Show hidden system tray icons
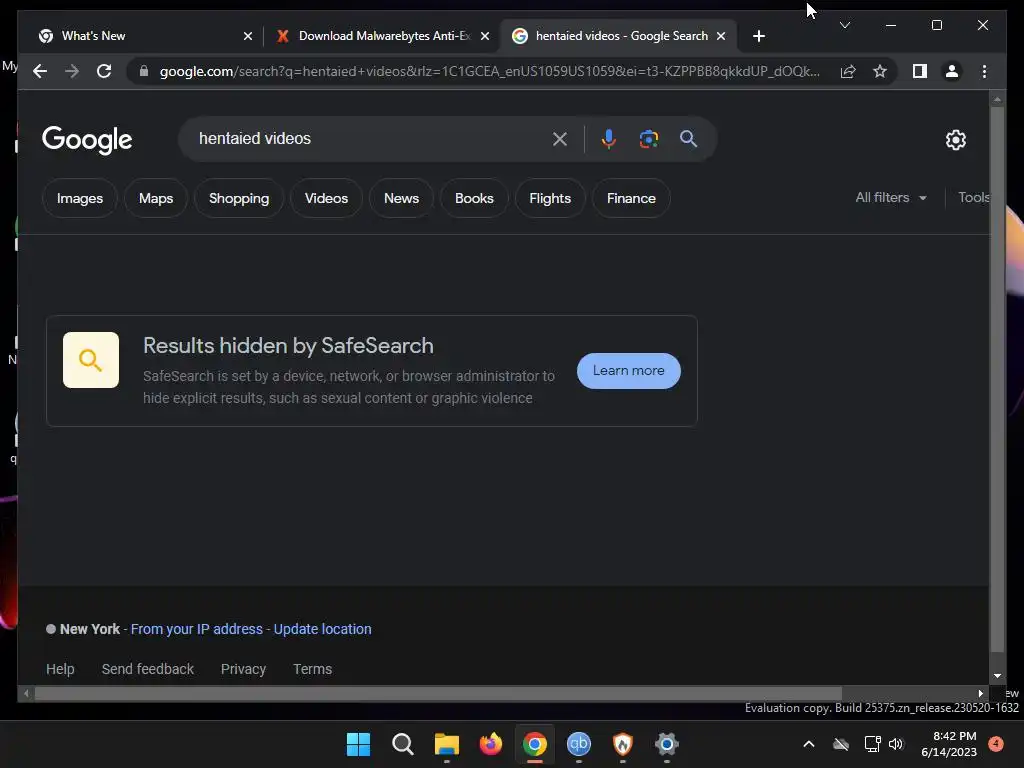The image size is (1024, 768). click(808, 744)
